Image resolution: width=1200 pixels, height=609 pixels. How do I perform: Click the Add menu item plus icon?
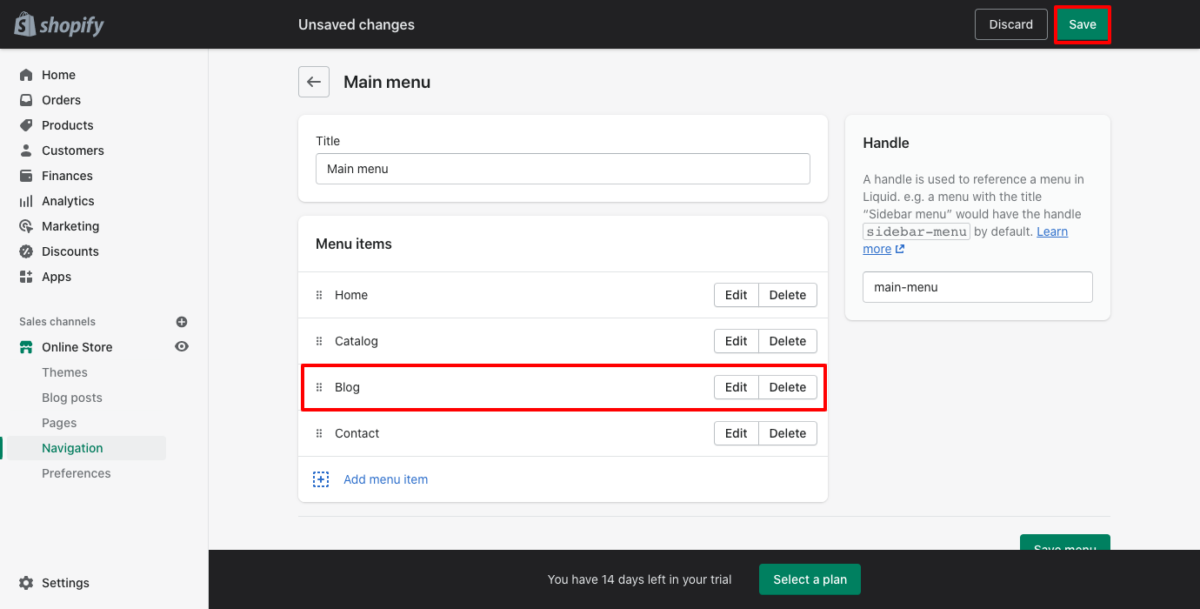tap(320, 480)
